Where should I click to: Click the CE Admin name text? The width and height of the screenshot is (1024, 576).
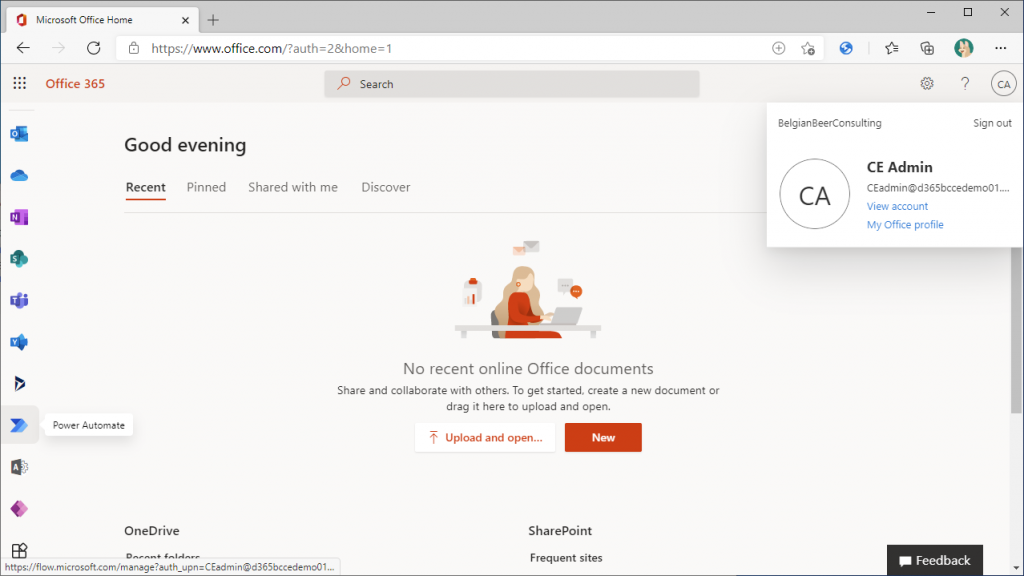tap(899, 167)
